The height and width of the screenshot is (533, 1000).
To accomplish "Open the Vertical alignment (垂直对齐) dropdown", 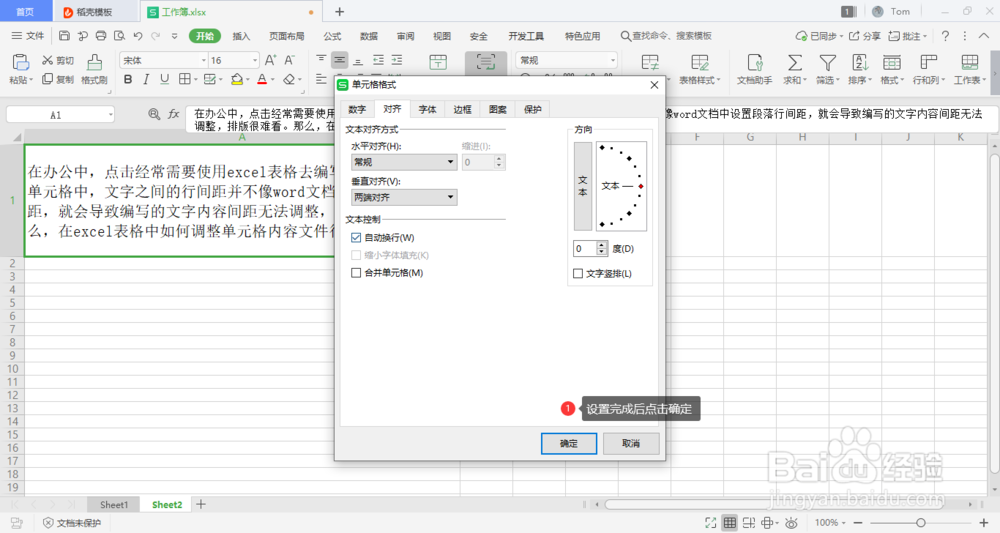I will (x=404, y=197).
